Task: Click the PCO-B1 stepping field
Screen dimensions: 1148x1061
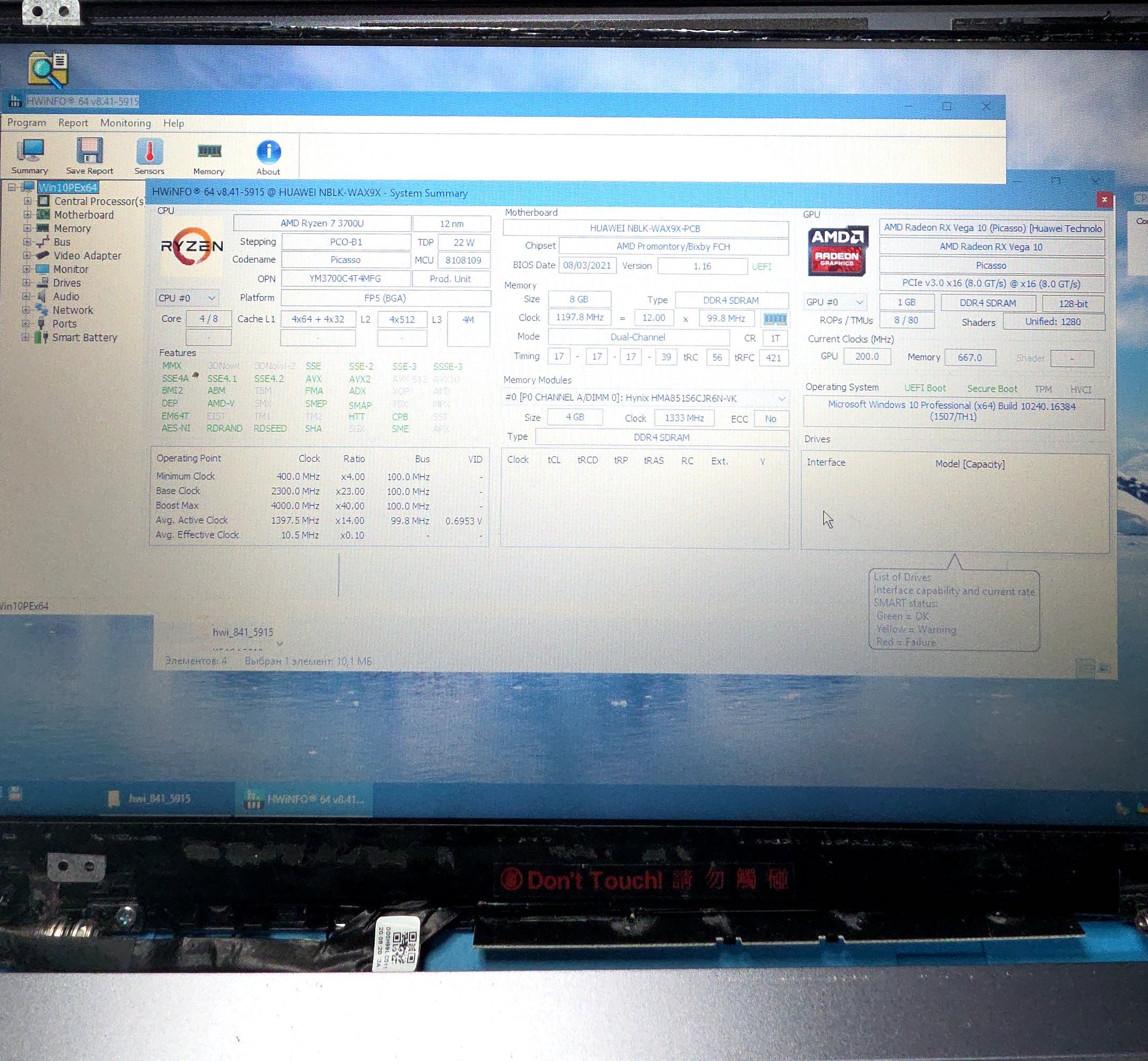Action: (347, 242)
